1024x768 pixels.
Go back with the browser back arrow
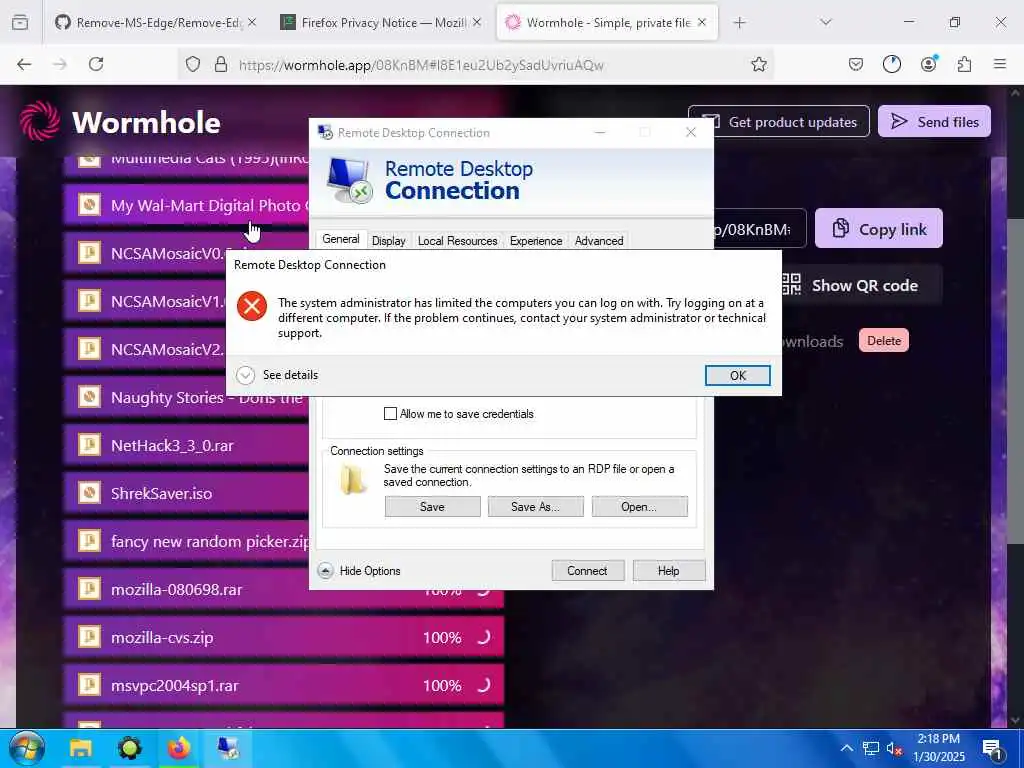click(24, 64)
